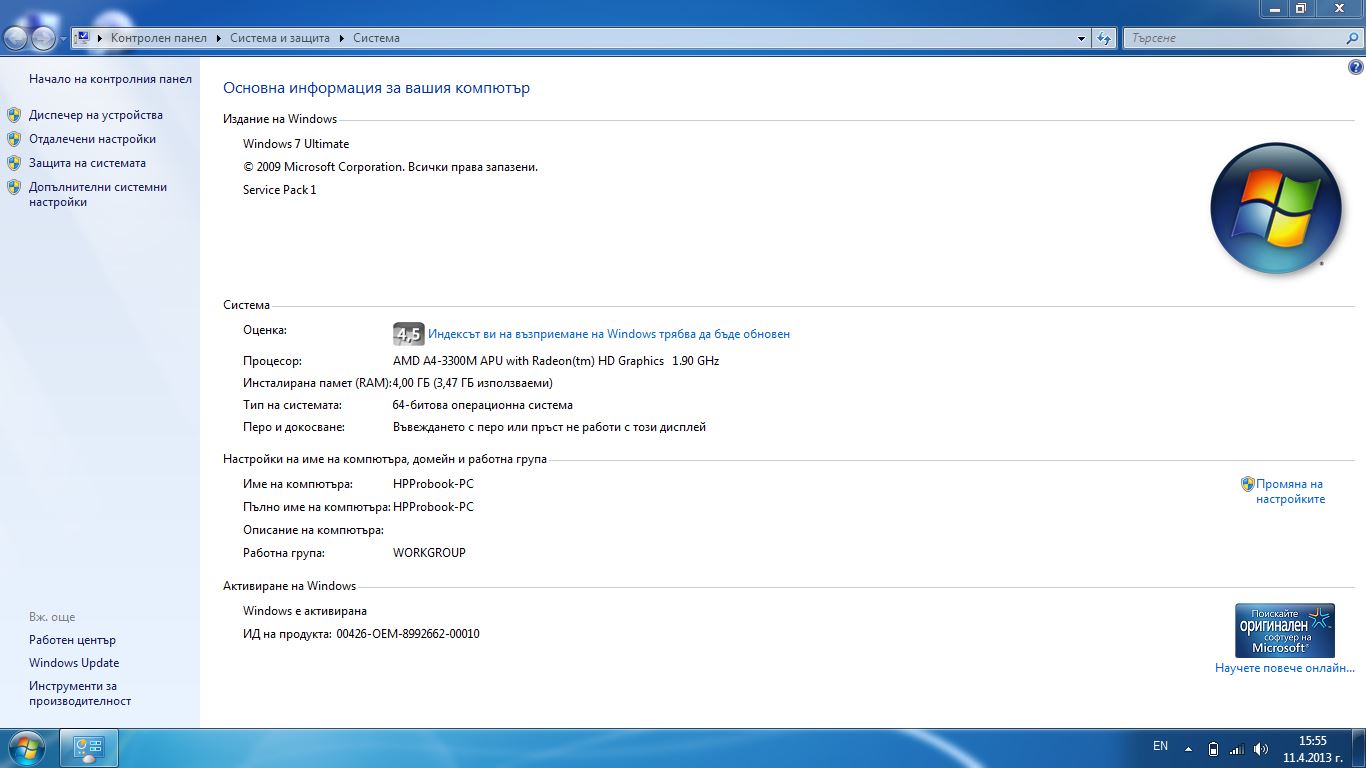Click the 4,5 Windows Experience rating badge
Image resolution: width=1366 pixels, height=768 pixels.
(408, 334)
